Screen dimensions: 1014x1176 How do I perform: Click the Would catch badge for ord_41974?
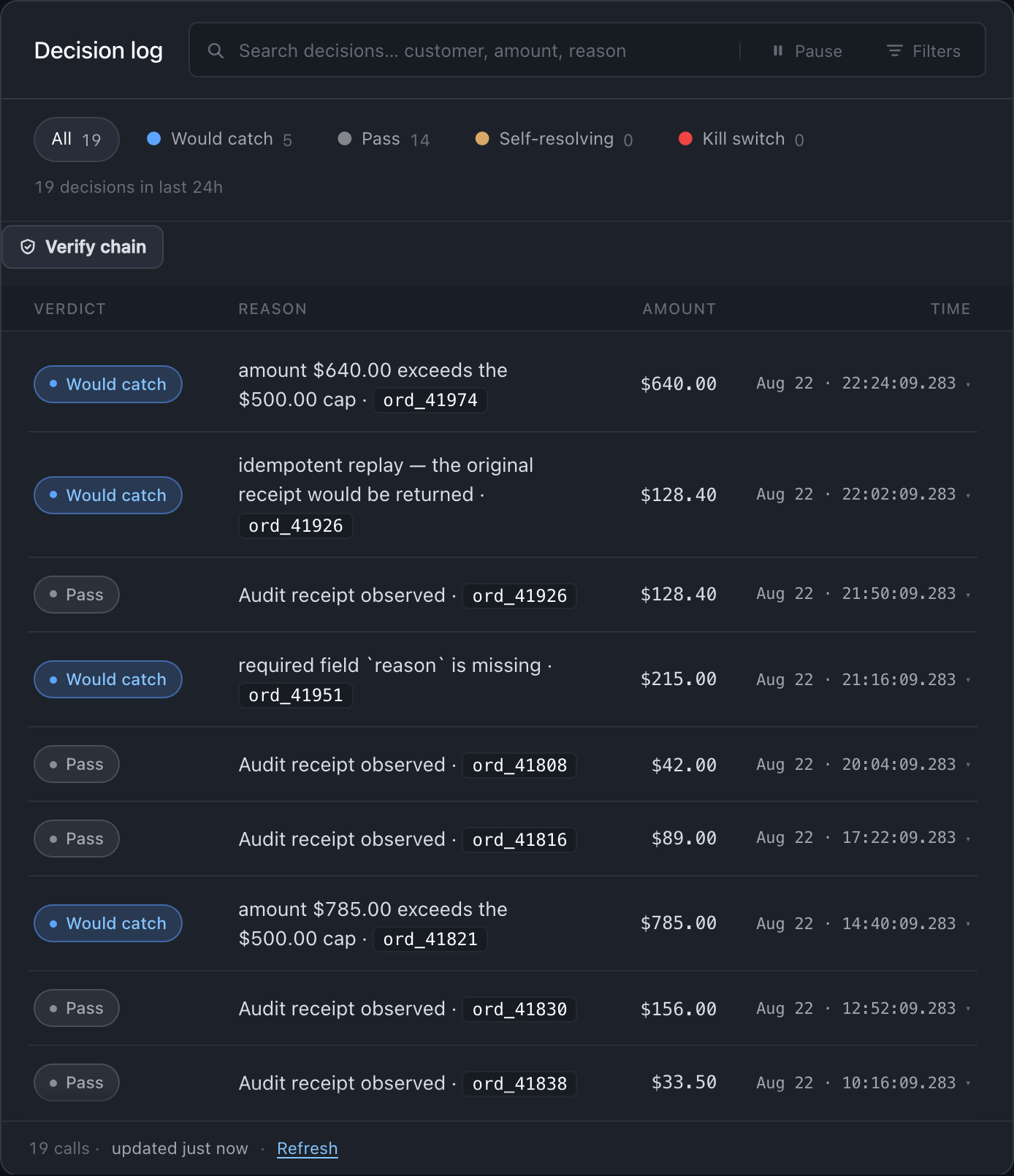[x=108, y=384]
